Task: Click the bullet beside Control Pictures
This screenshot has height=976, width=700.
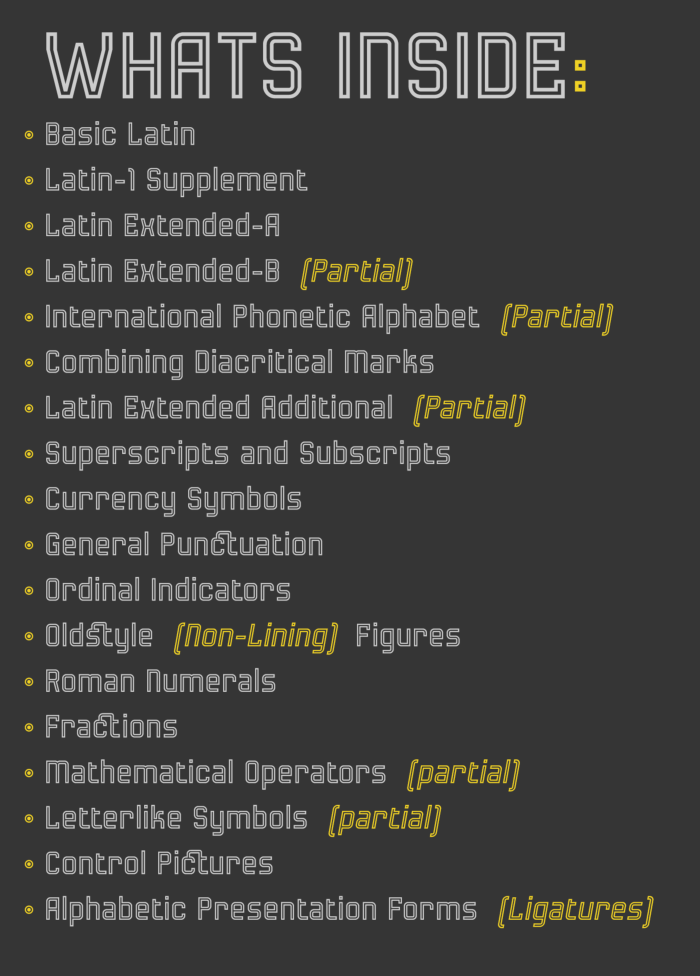Action: click(29, 864)
